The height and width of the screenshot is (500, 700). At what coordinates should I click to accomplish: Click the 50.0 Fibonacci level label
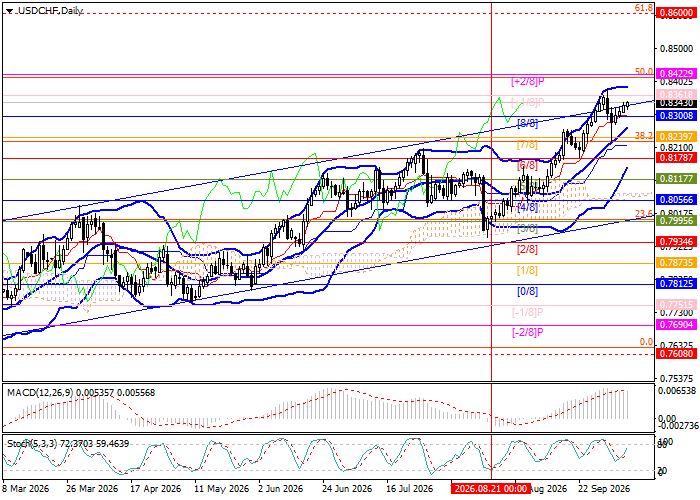[x=644, y=71]
